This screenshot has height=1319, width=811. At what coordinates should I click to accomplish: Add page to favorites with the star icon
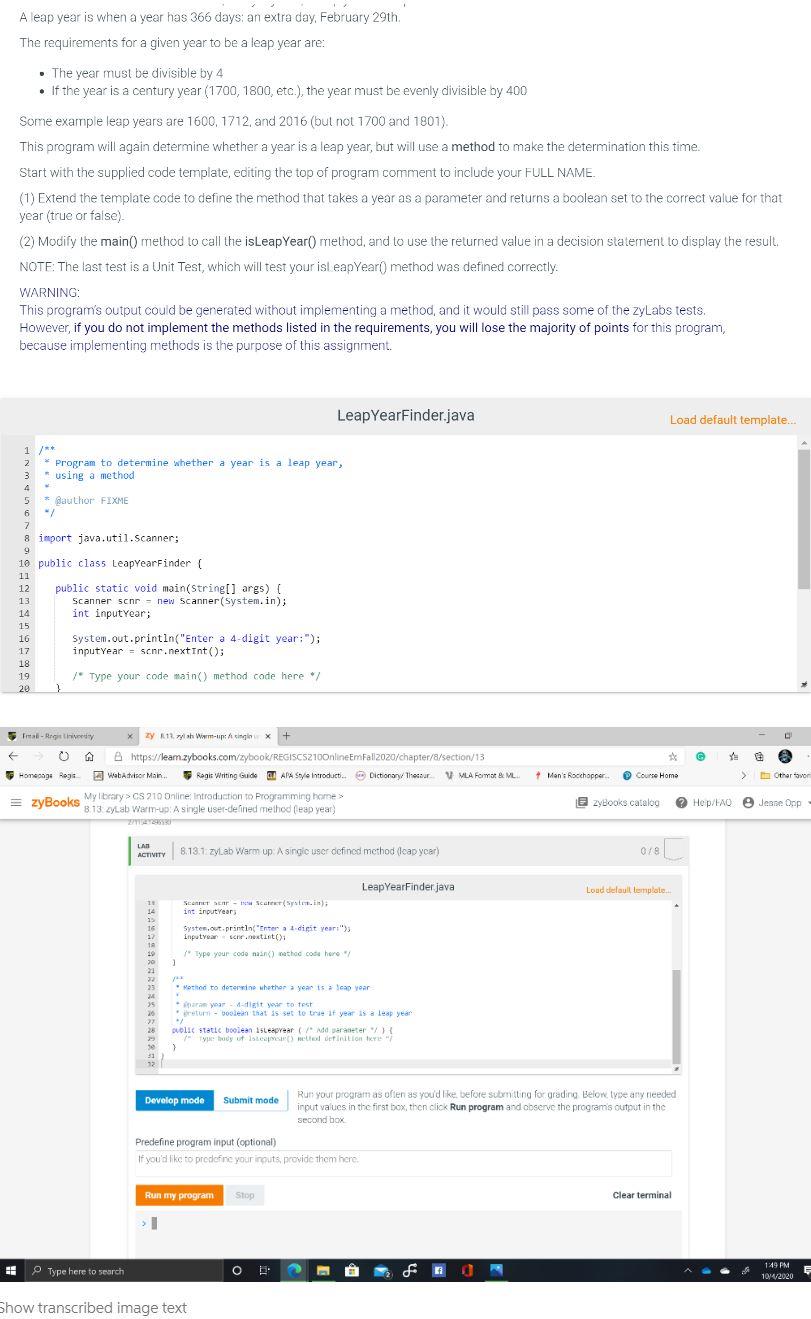click(672, 757)
